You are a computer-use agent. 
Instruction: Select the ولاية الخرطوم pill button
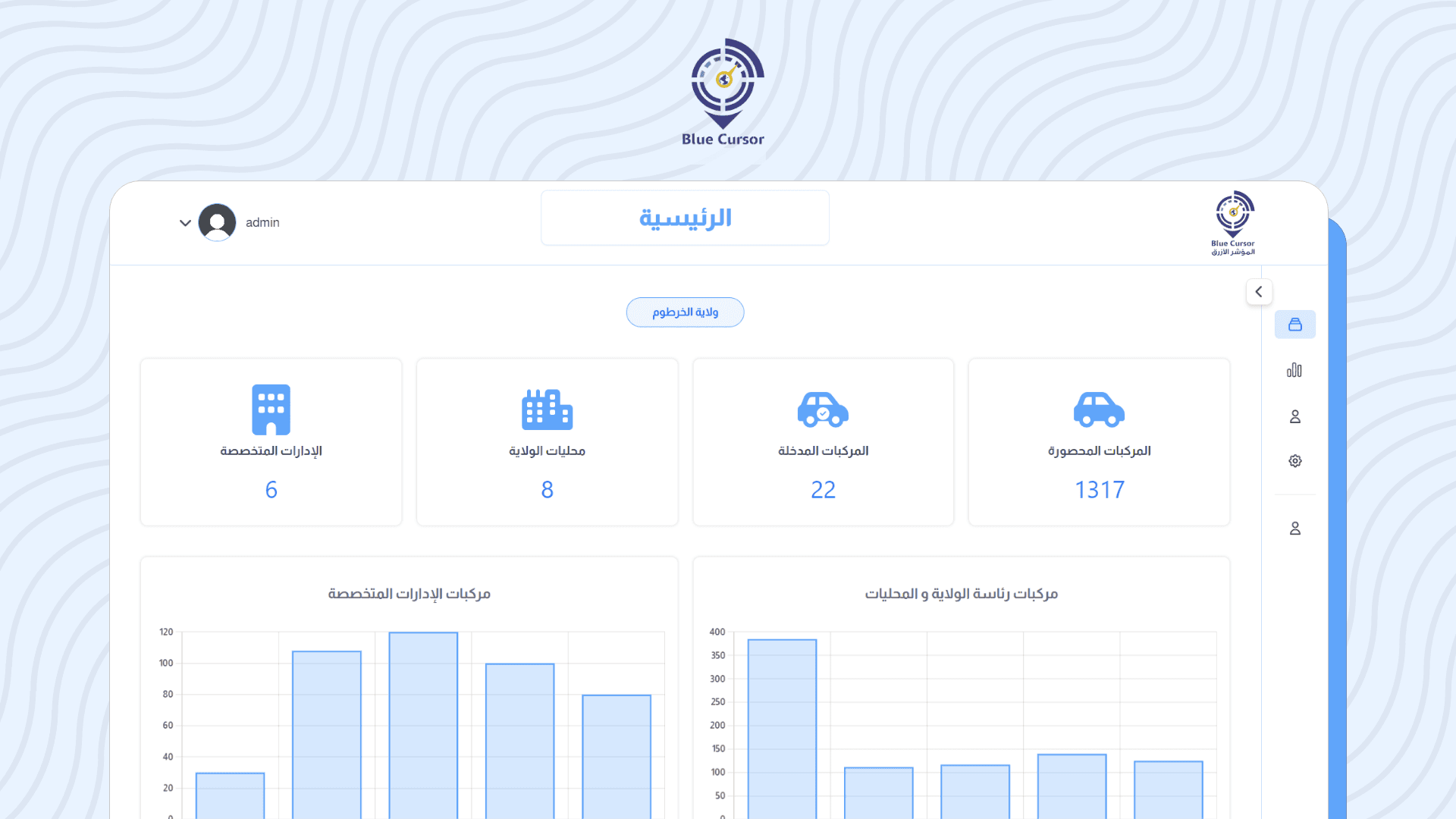click(x=685, y=312)
